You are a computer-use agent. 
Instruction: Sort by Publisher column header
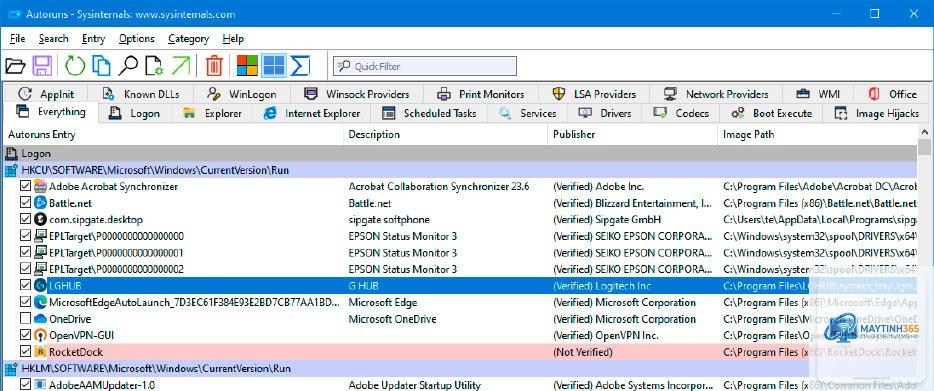(x=633, y=135)
